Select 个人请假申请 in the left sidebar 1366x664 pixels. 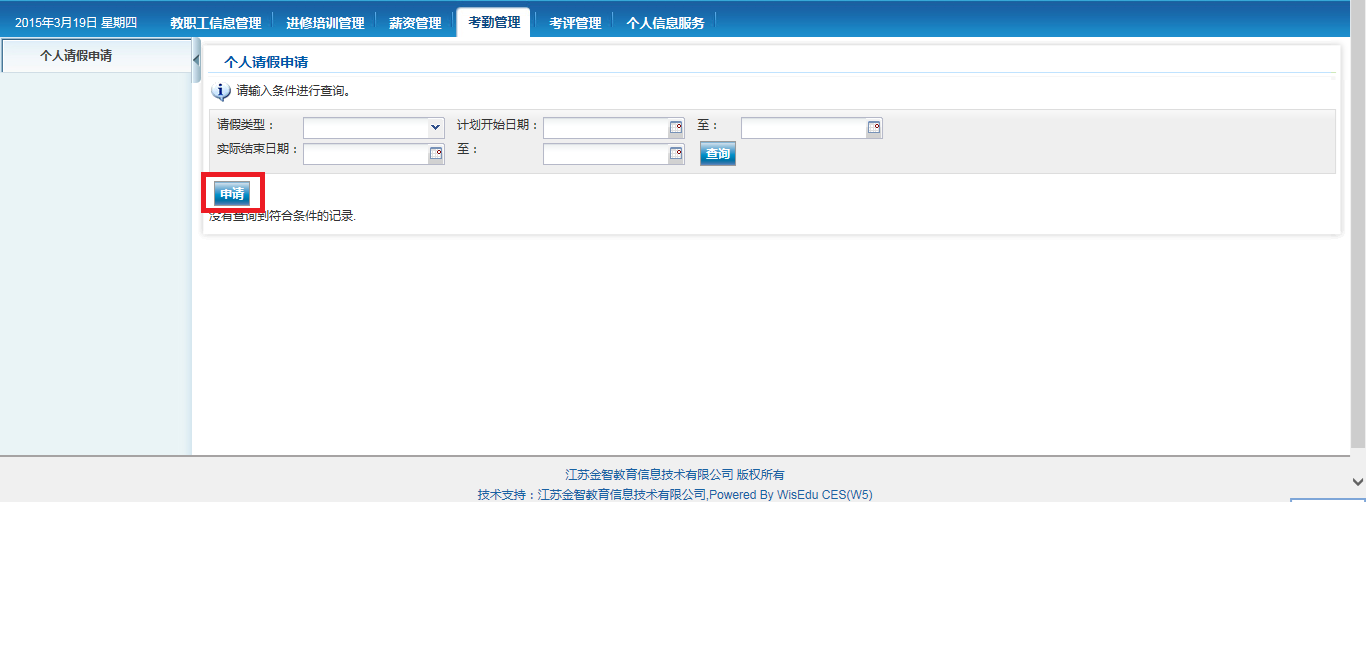click(76, 56)
